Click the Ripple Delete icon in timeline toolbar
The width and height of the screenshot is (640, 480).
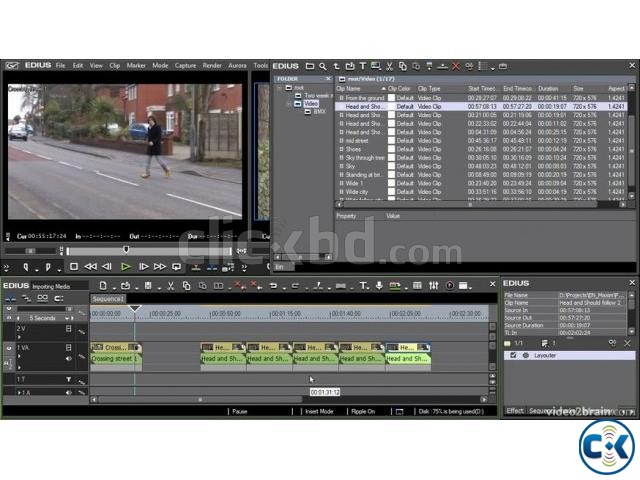pyautogui.click(x=256, y=286)
